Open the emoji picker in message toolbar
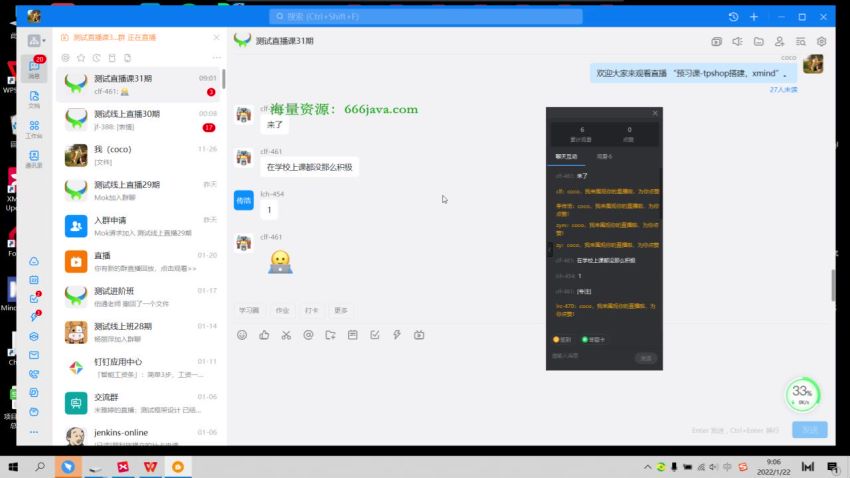 (x=242, y=335)
